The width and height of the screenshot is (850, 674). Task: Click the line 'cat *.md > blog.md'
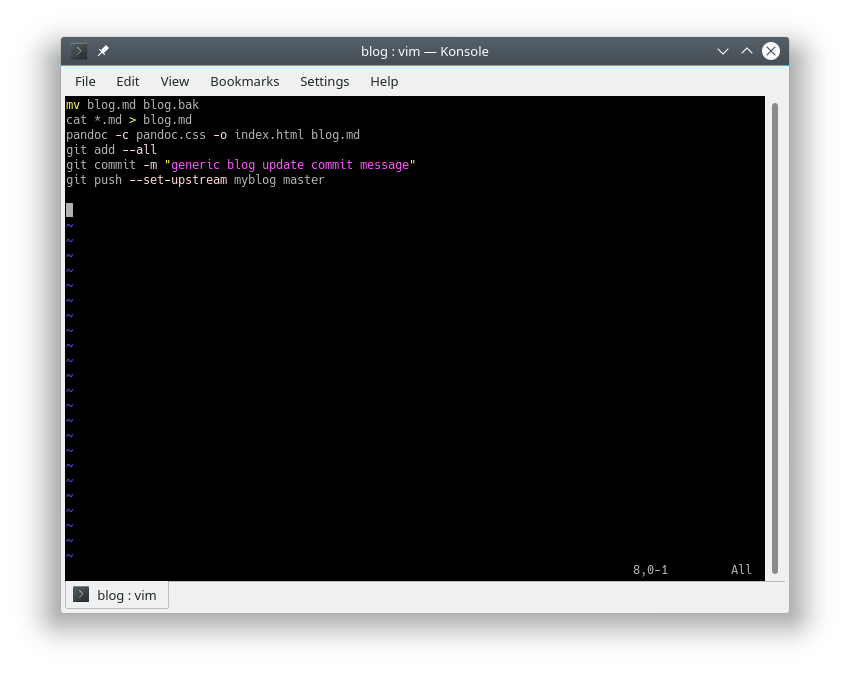[129, 120]
